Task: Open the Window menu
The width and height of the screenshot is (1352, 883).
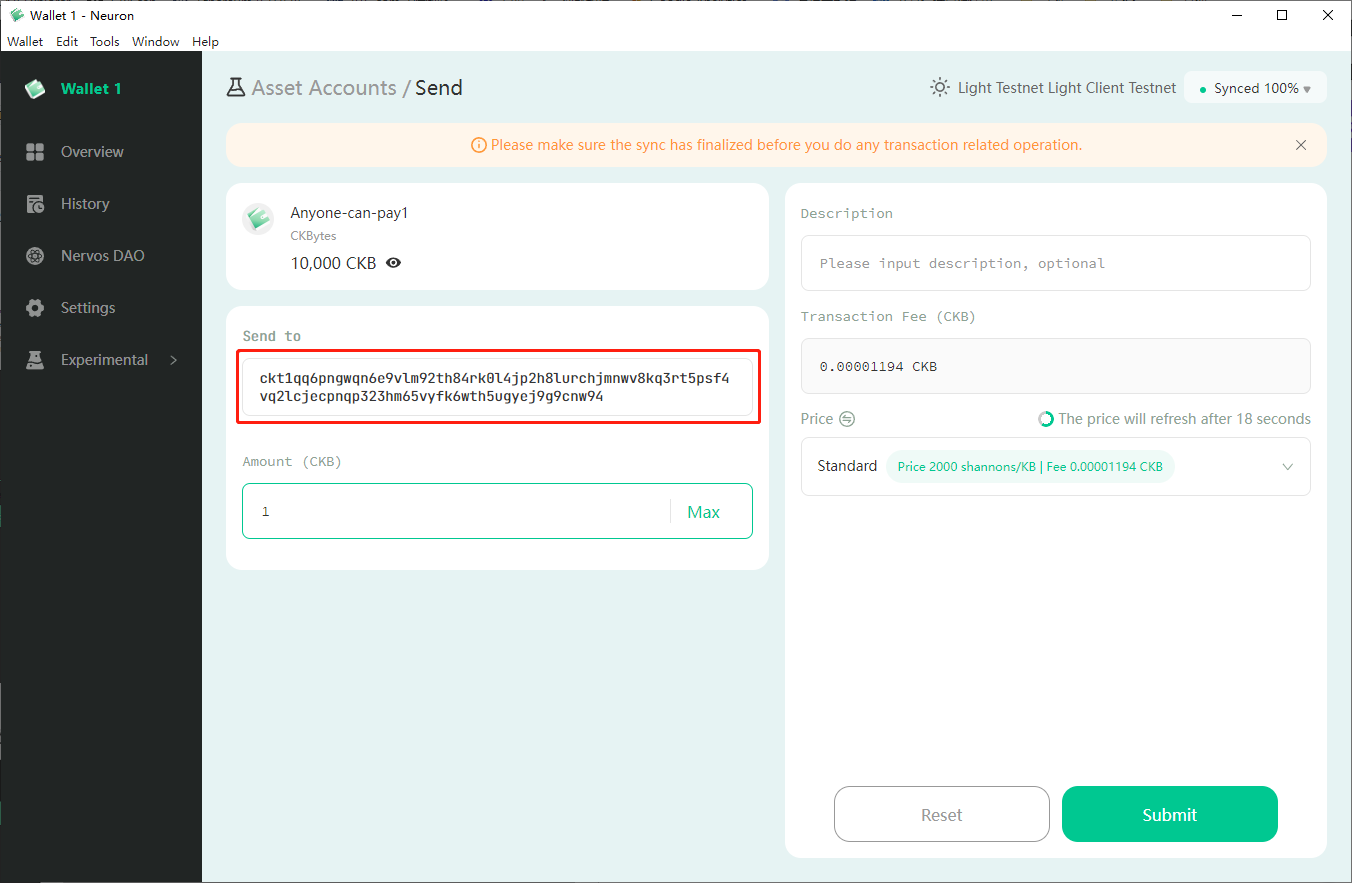Action: tap(156, 42)
